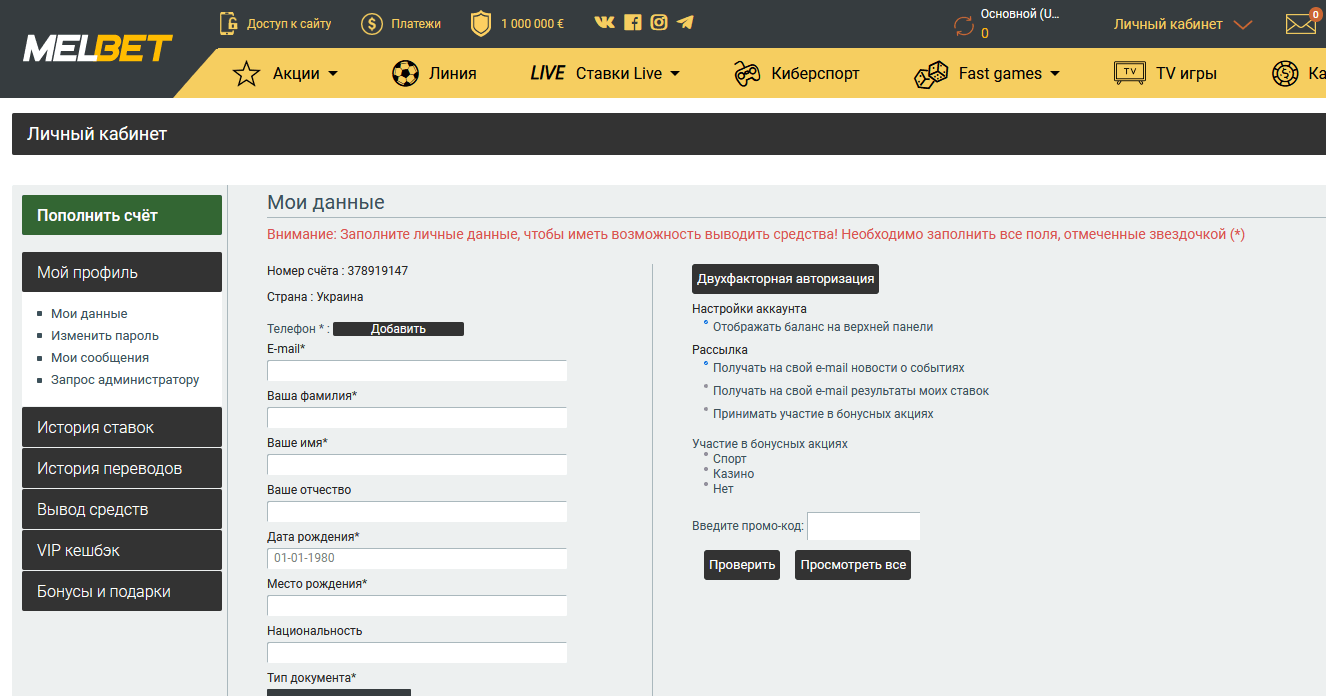Click the promo-code input field
The height and width of the screenshot is (696, 1326).
click(x=863, y=526)
